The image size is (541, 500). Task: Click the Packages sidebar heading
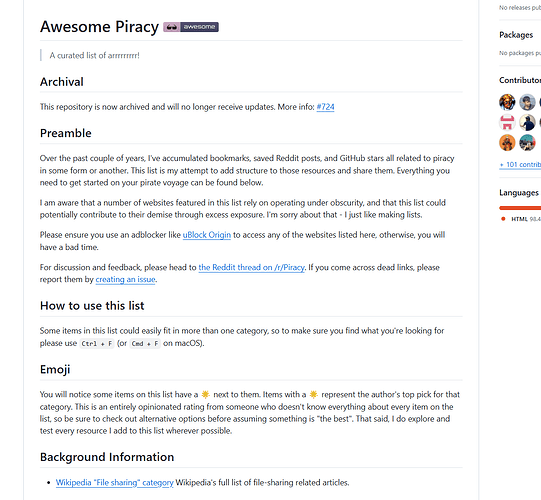coord(516,35)
